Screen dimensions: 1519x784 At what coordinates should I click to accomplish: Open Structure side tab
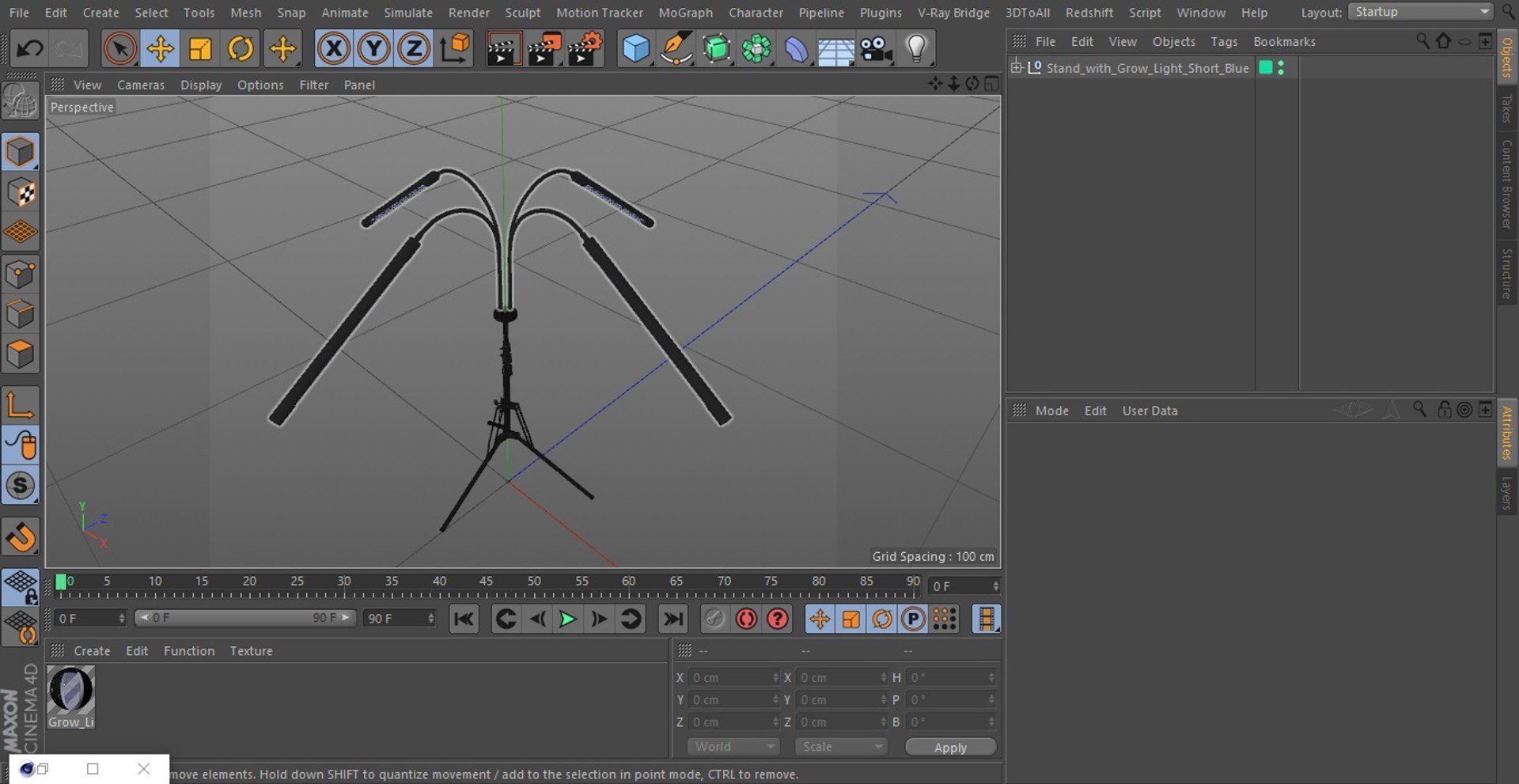pos(1507,274)
